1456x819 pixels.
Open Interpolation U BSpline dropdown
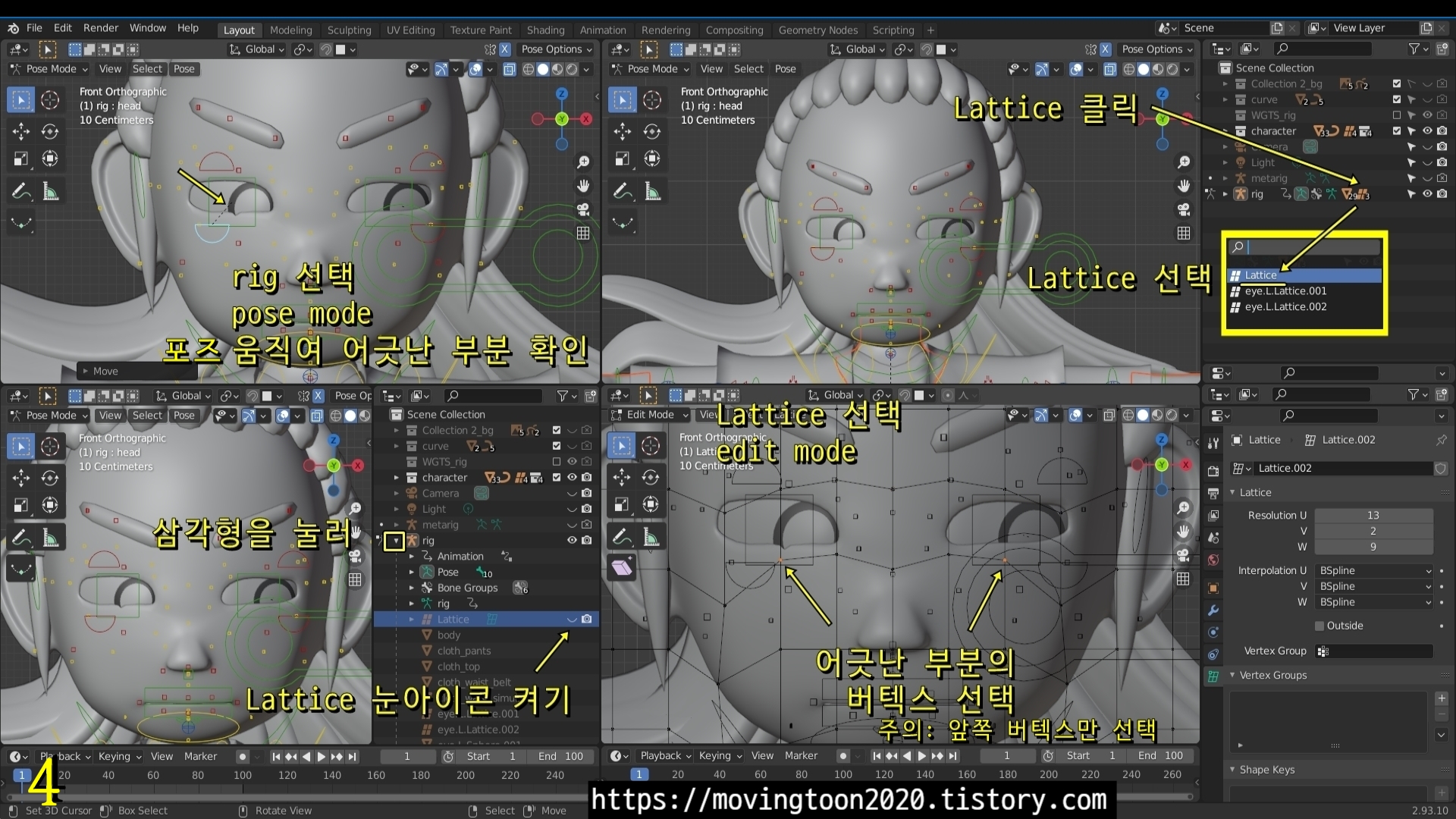click(1374, 570)
